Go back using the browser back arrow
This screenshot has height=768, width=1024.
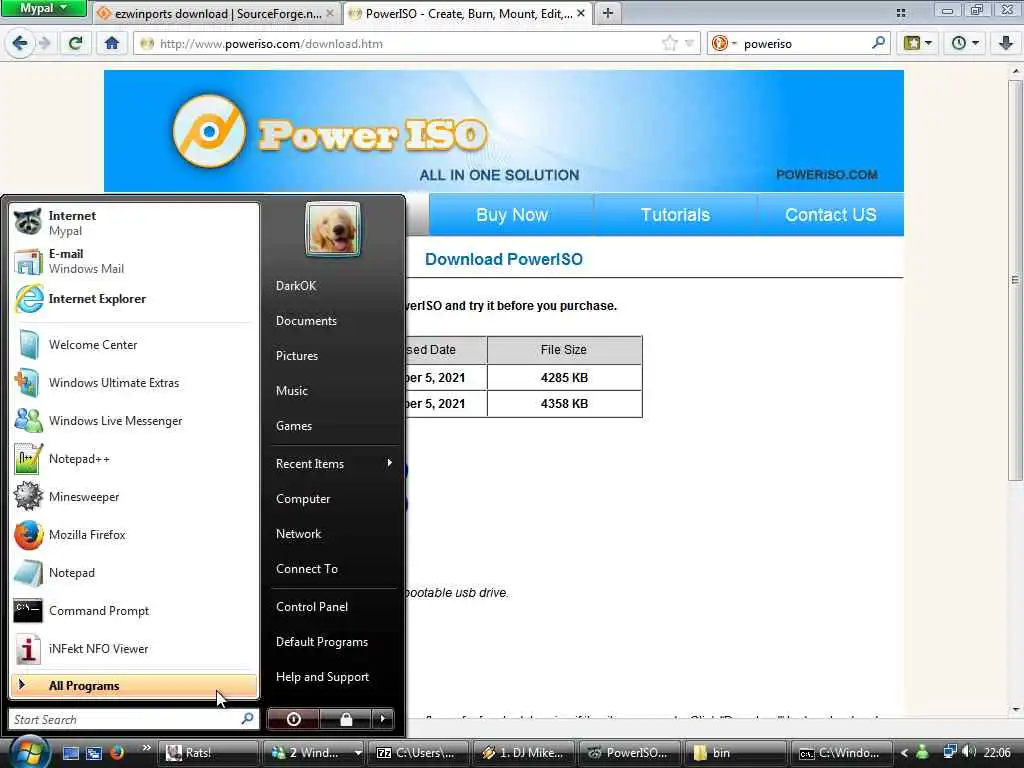click(20, 43)
